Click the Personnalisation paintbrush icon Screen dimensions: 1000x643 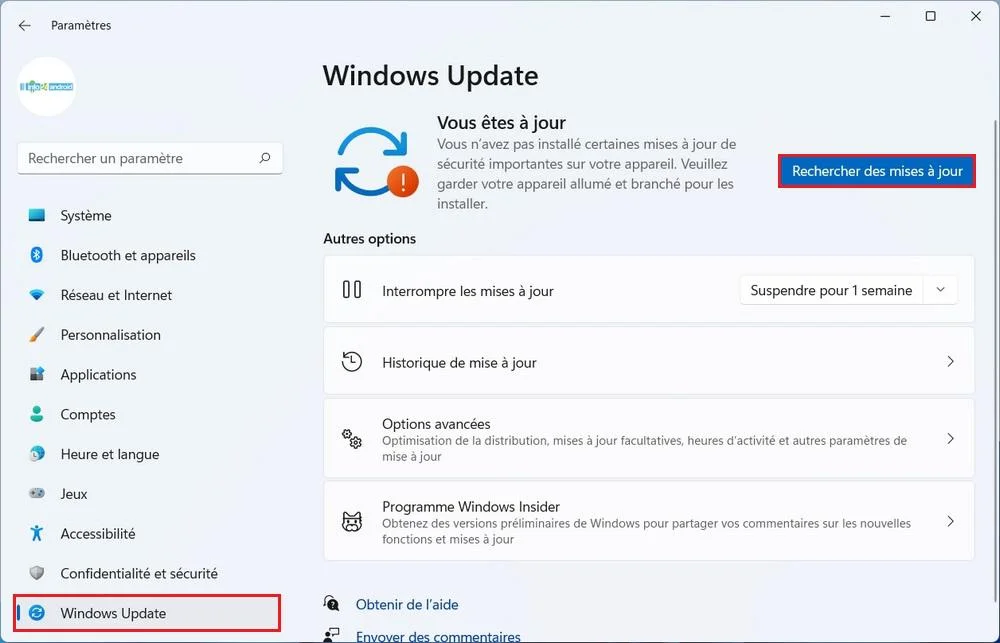tap(37, 334)
